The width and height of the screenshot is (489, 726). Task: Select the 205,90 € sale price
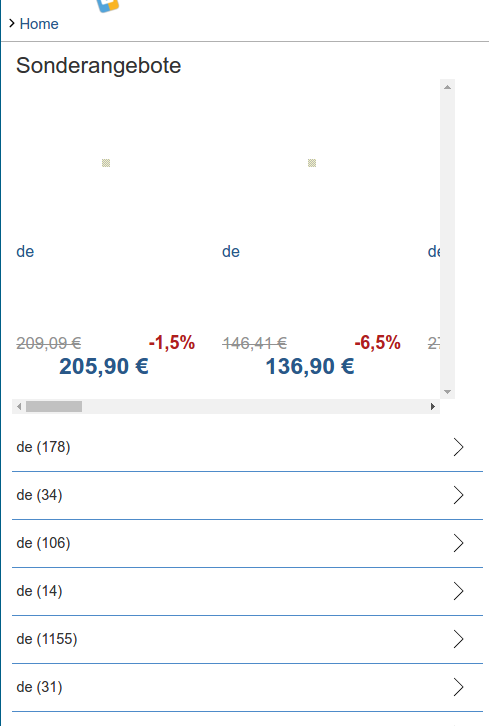tap(104, 366)
